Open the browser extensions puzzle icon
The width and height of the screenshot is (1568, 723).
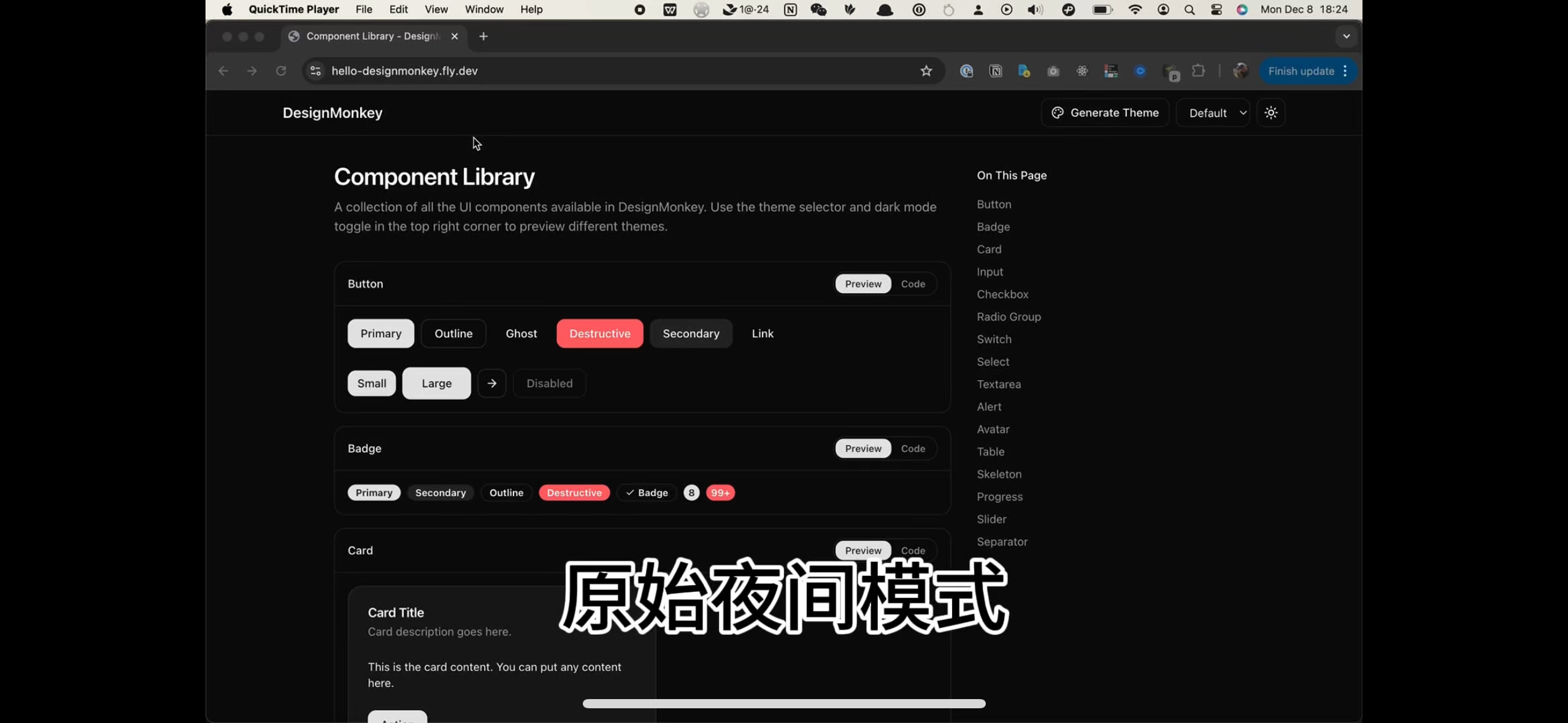coord(1198,71)
